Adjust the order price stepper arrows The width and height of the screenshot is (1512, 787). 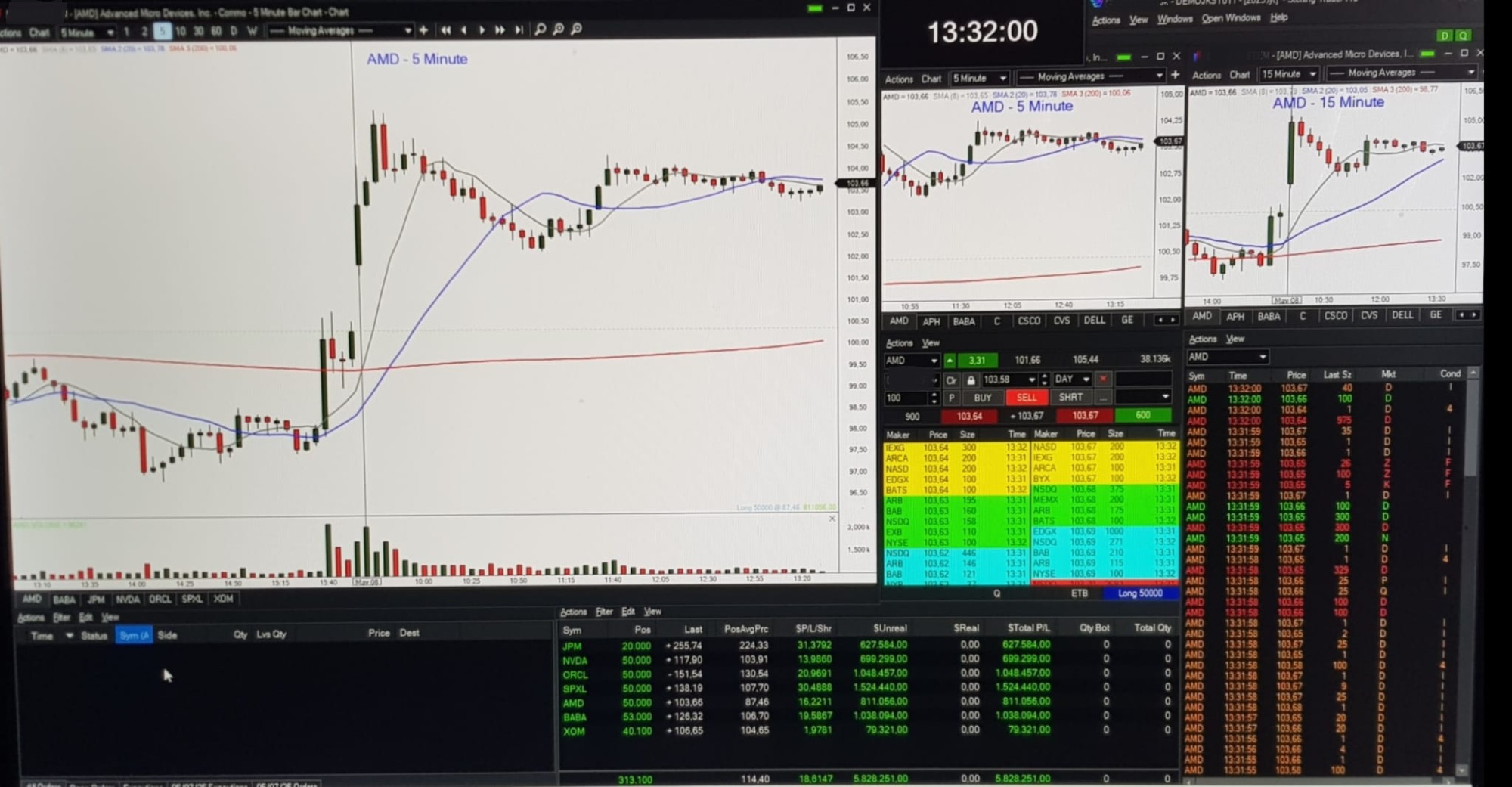1044,380
